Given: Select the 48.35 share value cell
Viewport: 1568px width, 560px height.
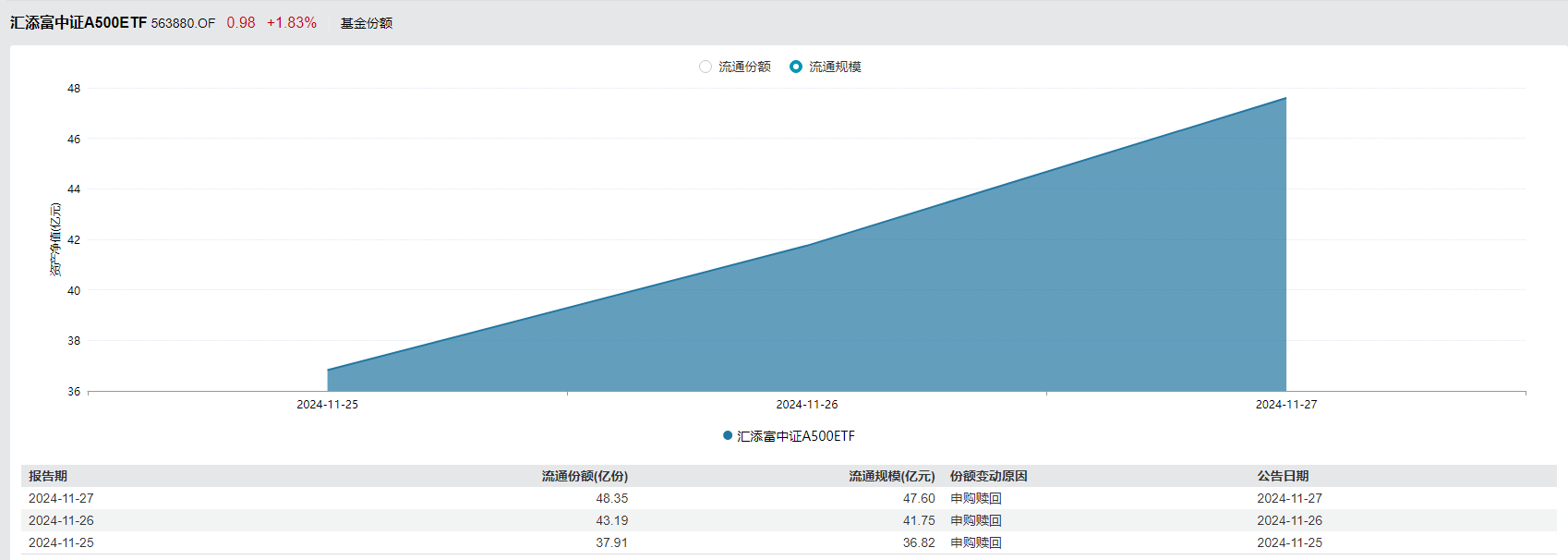Looking at the screenshot, I should point(611,498).
